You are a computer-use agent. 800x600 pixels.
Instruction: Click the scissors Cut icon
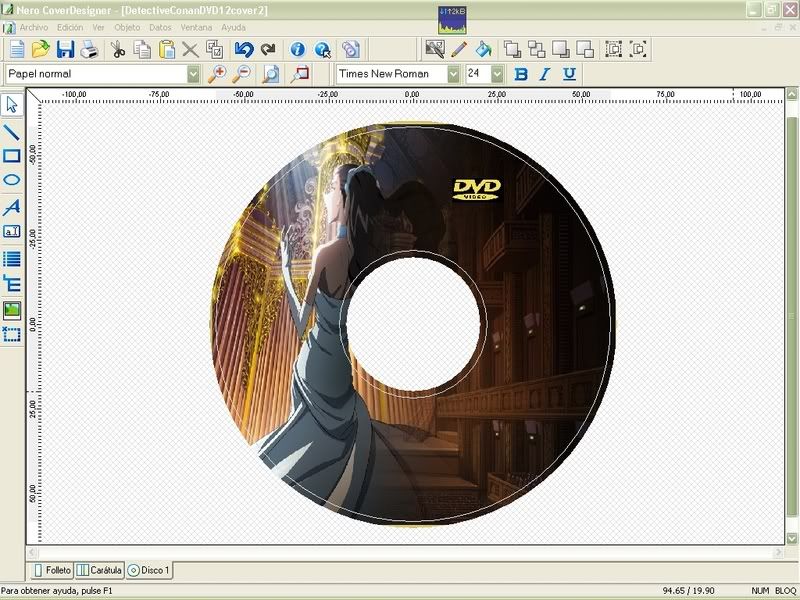(x=118, y=49)
